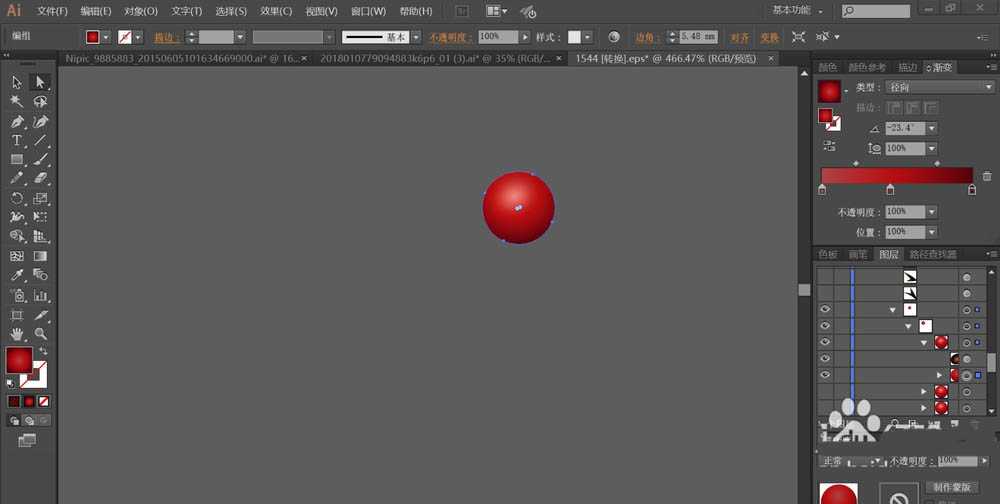Select the Perspective Grid tool
1000x504 pixels.
tap(40, 236)
